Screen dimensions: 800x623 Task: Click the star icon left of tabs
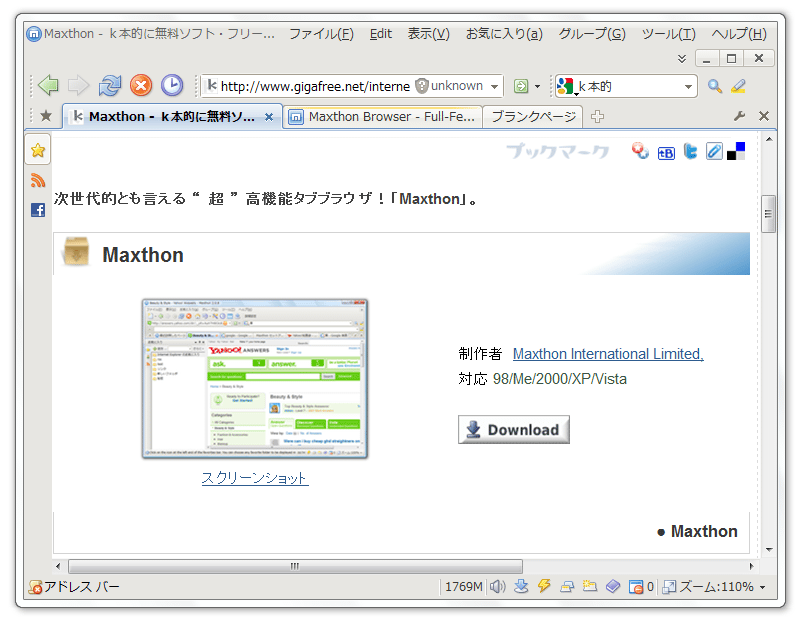[x=46, y=116]
